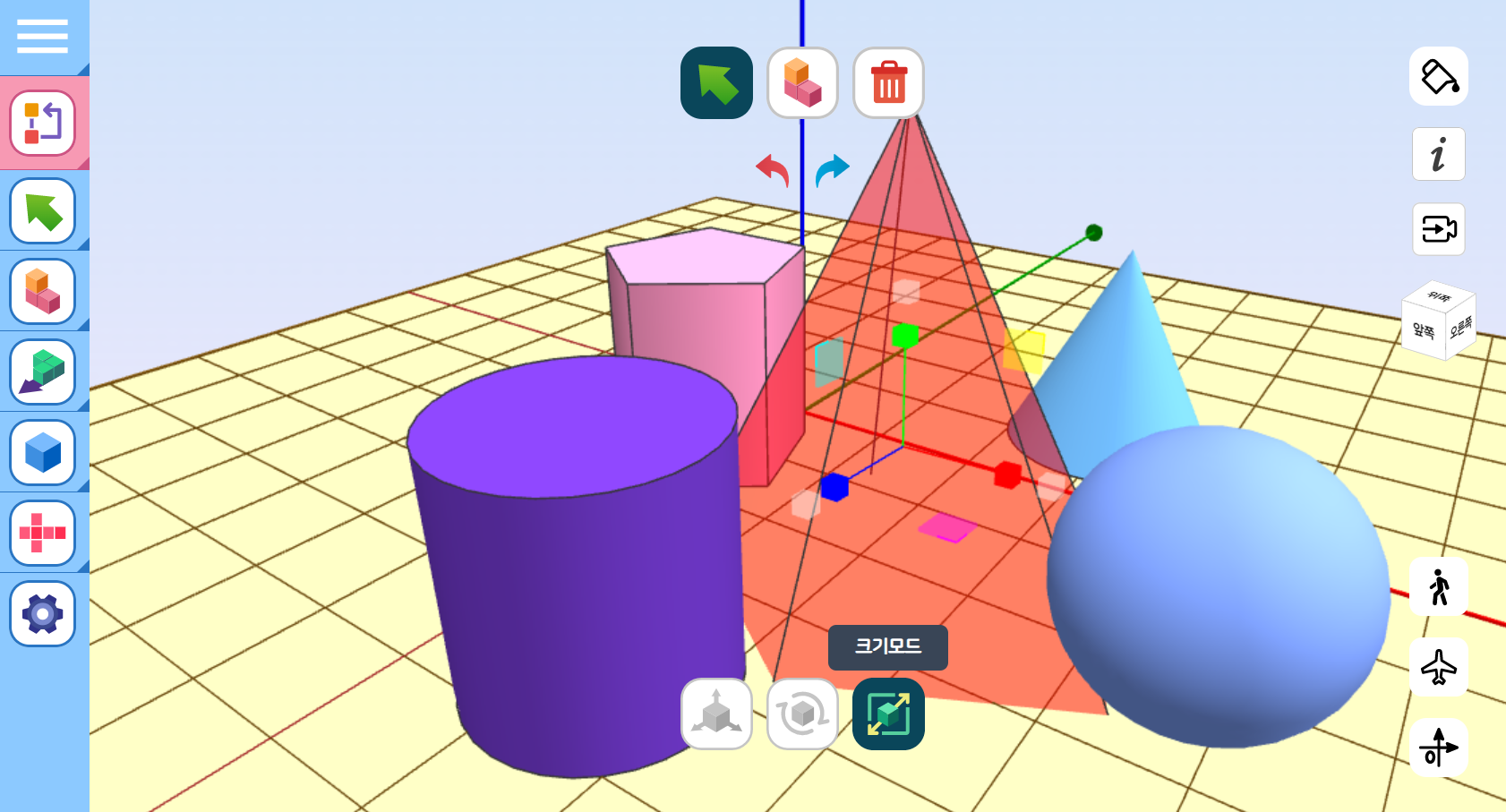This screenshot has height=812, width=1506.
Task: Click the teal gizmo plane handle
Action: [829, 361]
